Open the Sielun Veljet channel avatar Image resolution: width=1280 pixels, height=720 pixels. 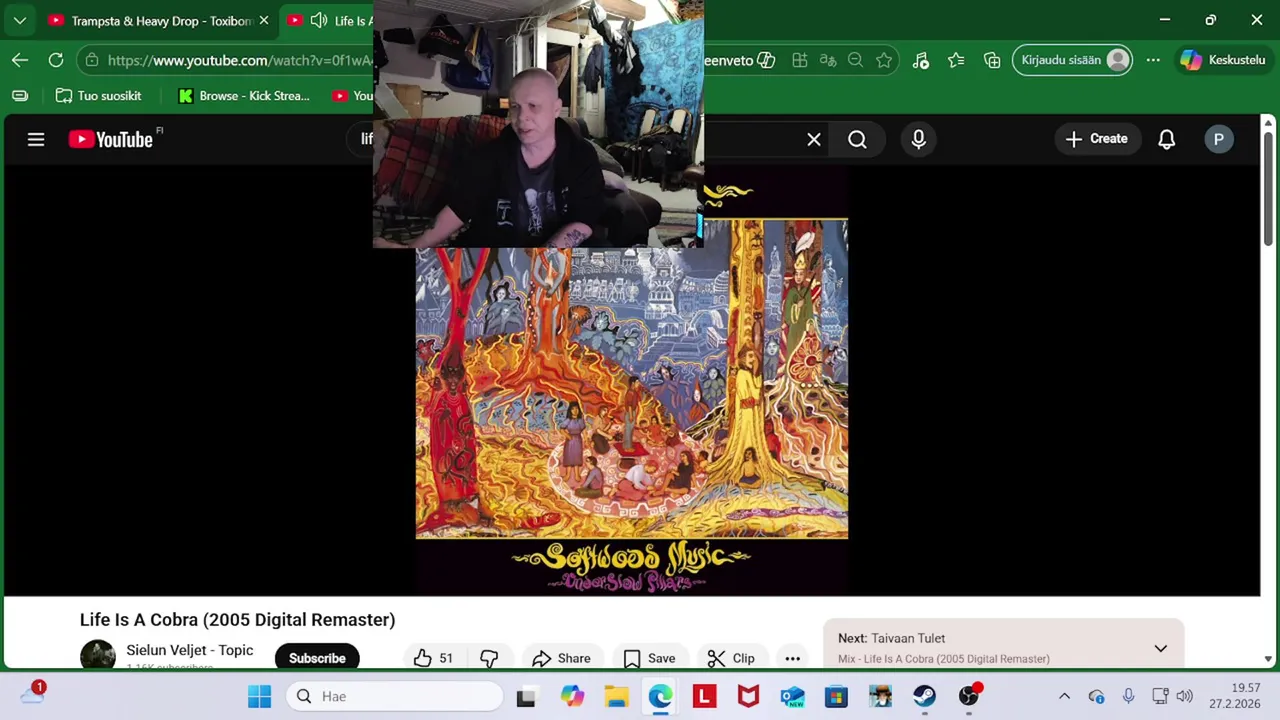pyautogui.click(x=98, y=656)
